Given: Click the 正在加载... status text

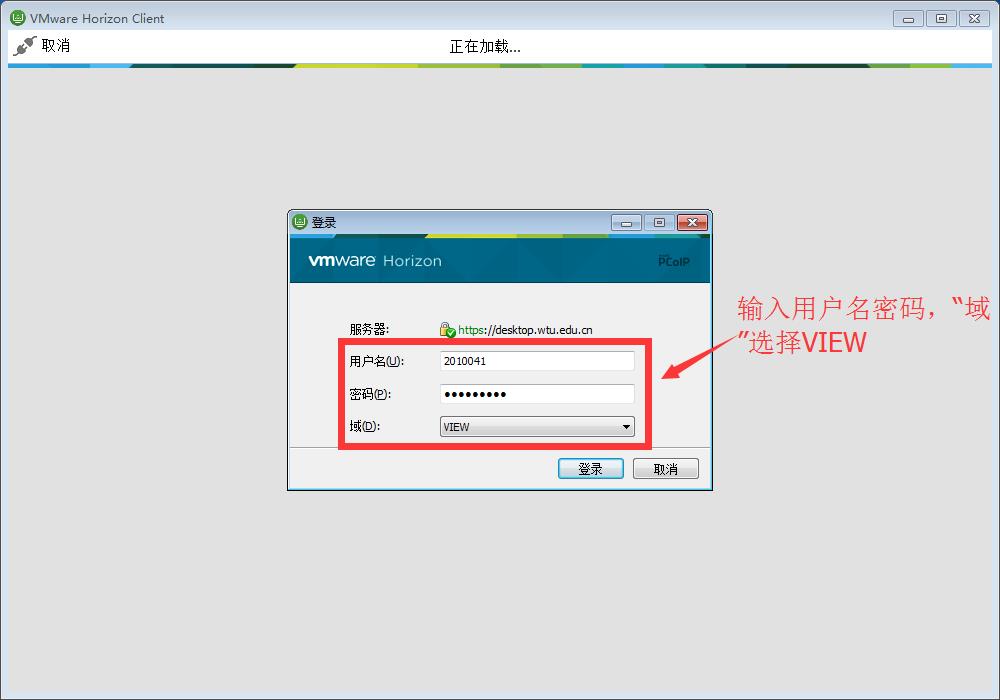Looking at the screenshot, I should click(x=485, y=46).
